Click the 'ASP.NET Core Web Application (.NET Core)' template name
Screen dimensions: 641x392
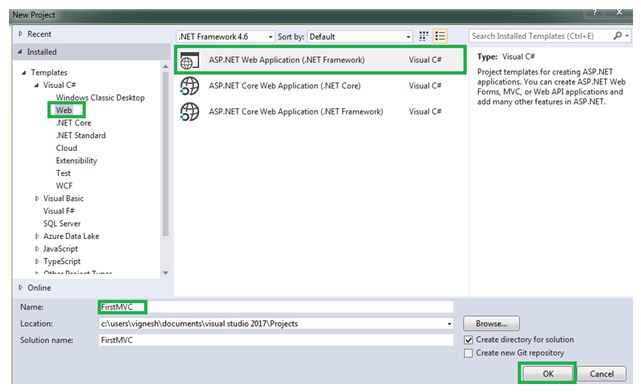285,86
